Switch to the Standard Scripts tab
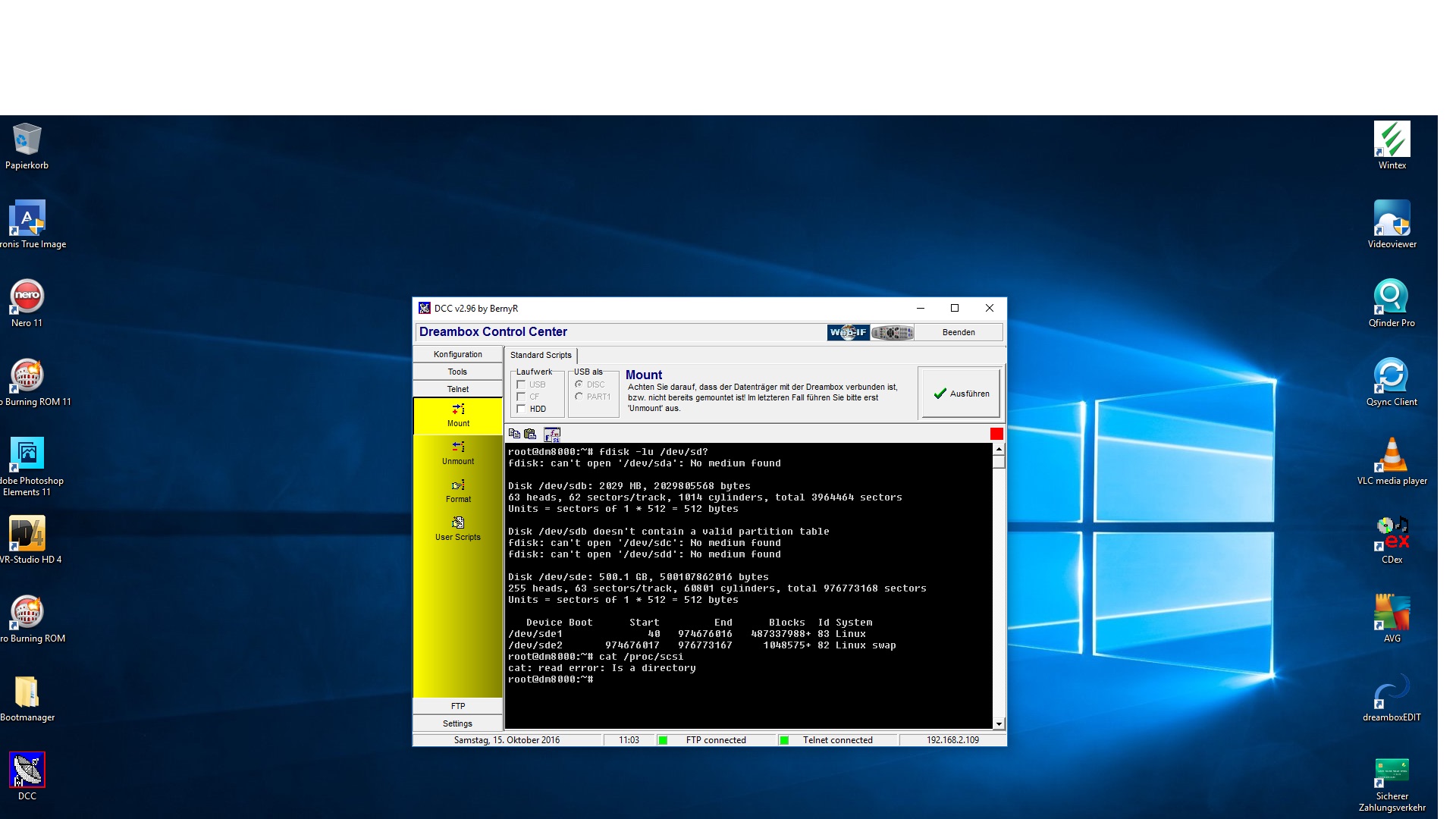This screenshot has width=1456, height=819. pyautogui.click(x=541, y=355)
